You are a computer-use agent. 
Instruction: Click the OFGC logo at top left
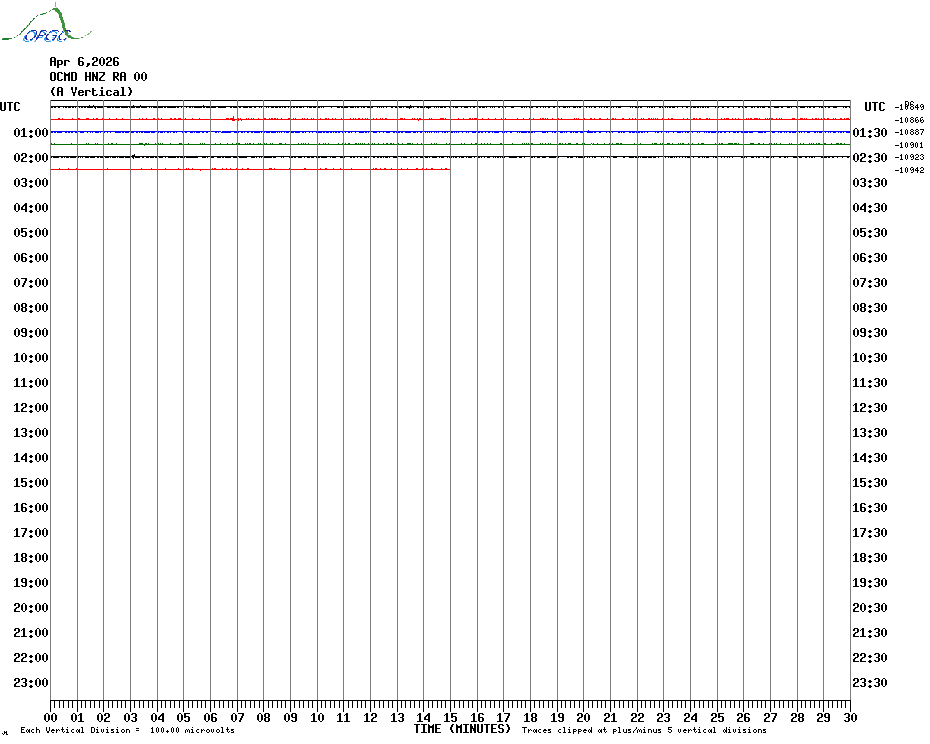click(46, 24)
